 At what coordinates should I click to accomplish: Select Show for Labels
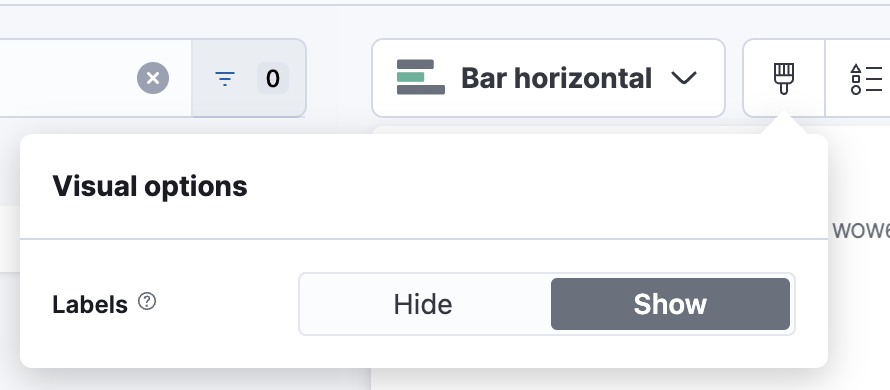click(x=670, y=304)
